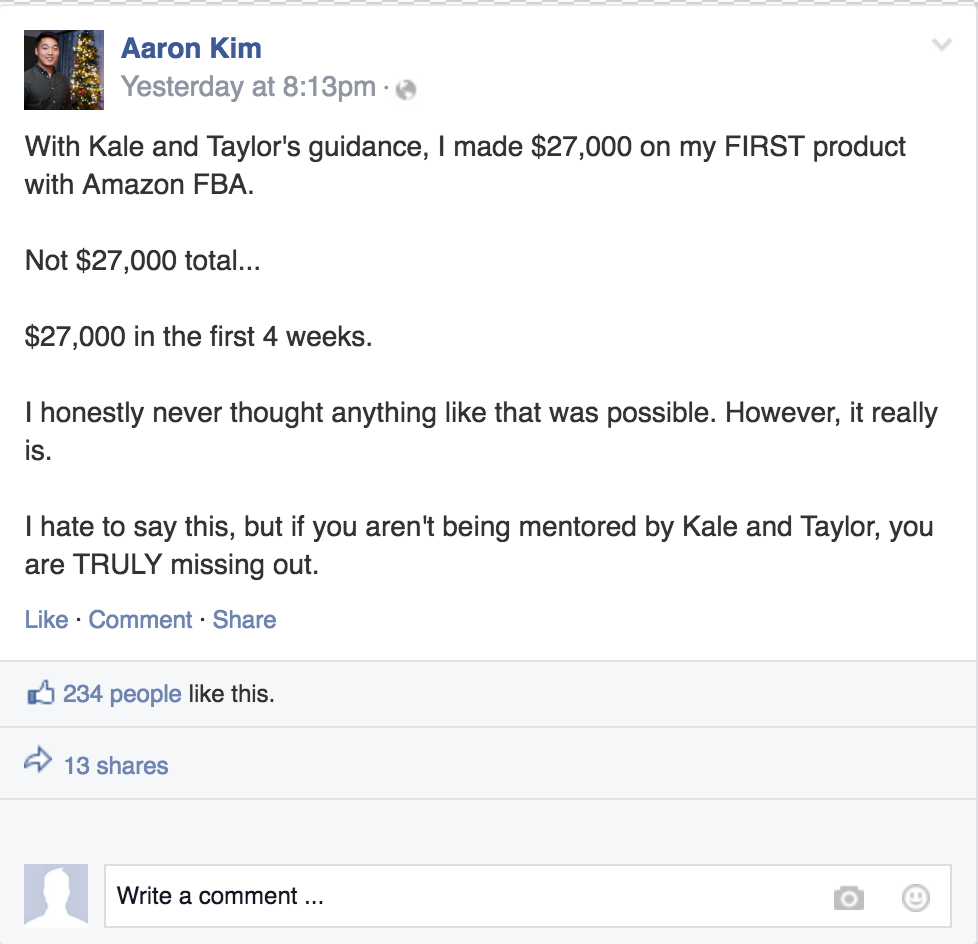Attach a photo with the camera icon

(x=849, y=898)
